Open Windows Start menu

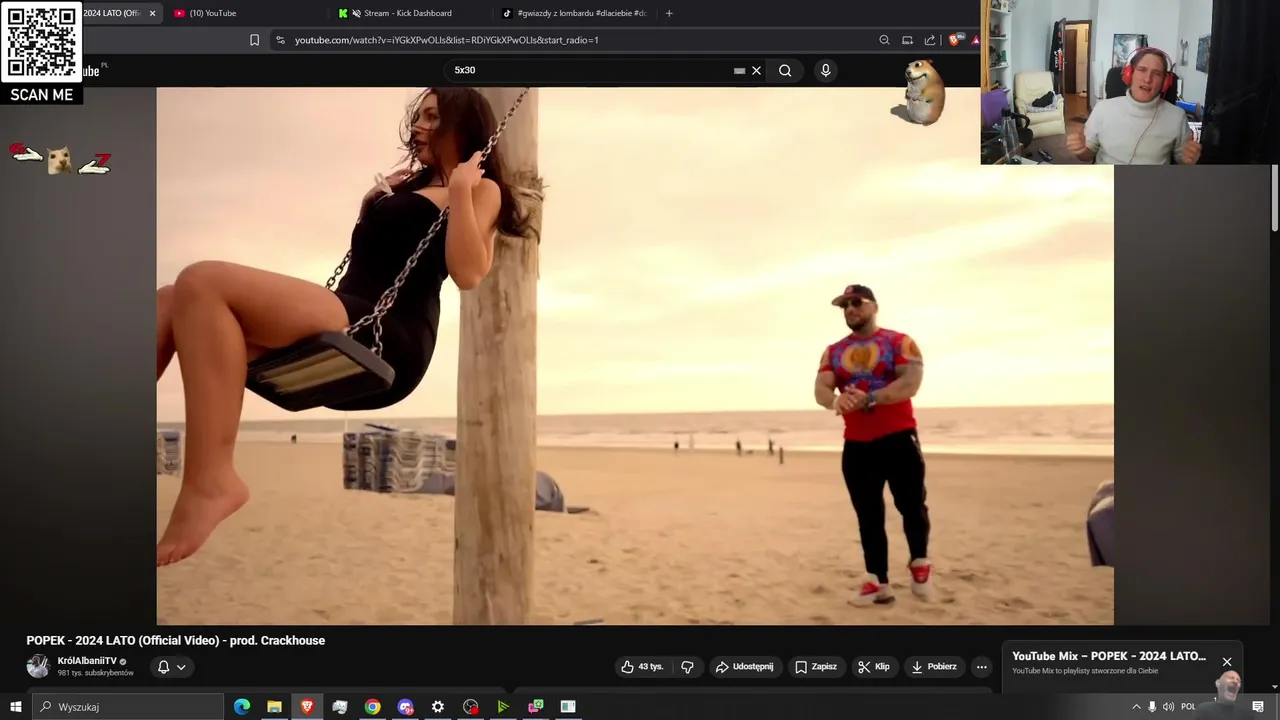pos(15,707)
